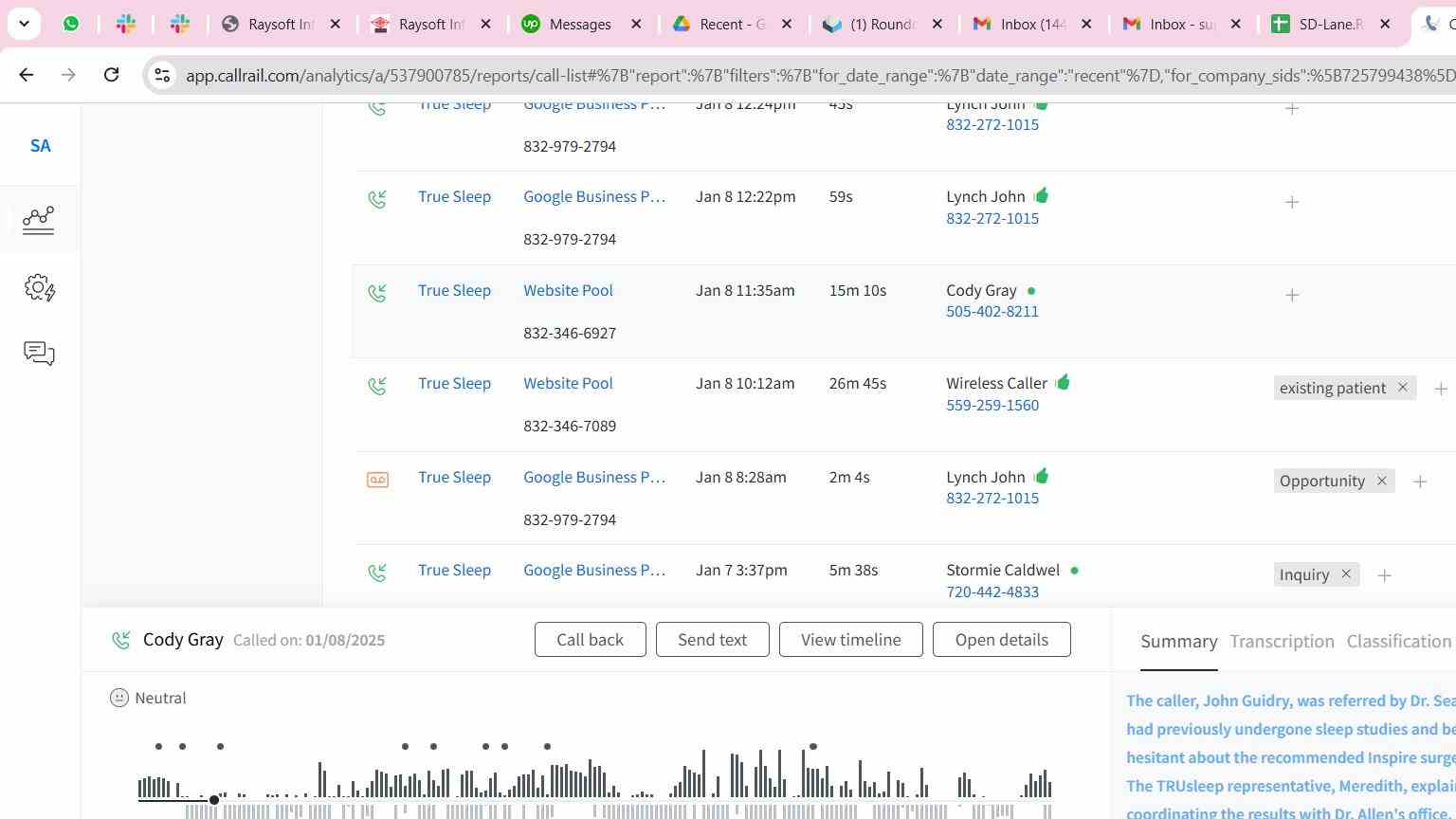Open the Classification tab
The image size is (1456, 819).
[x=1399, y=642]
